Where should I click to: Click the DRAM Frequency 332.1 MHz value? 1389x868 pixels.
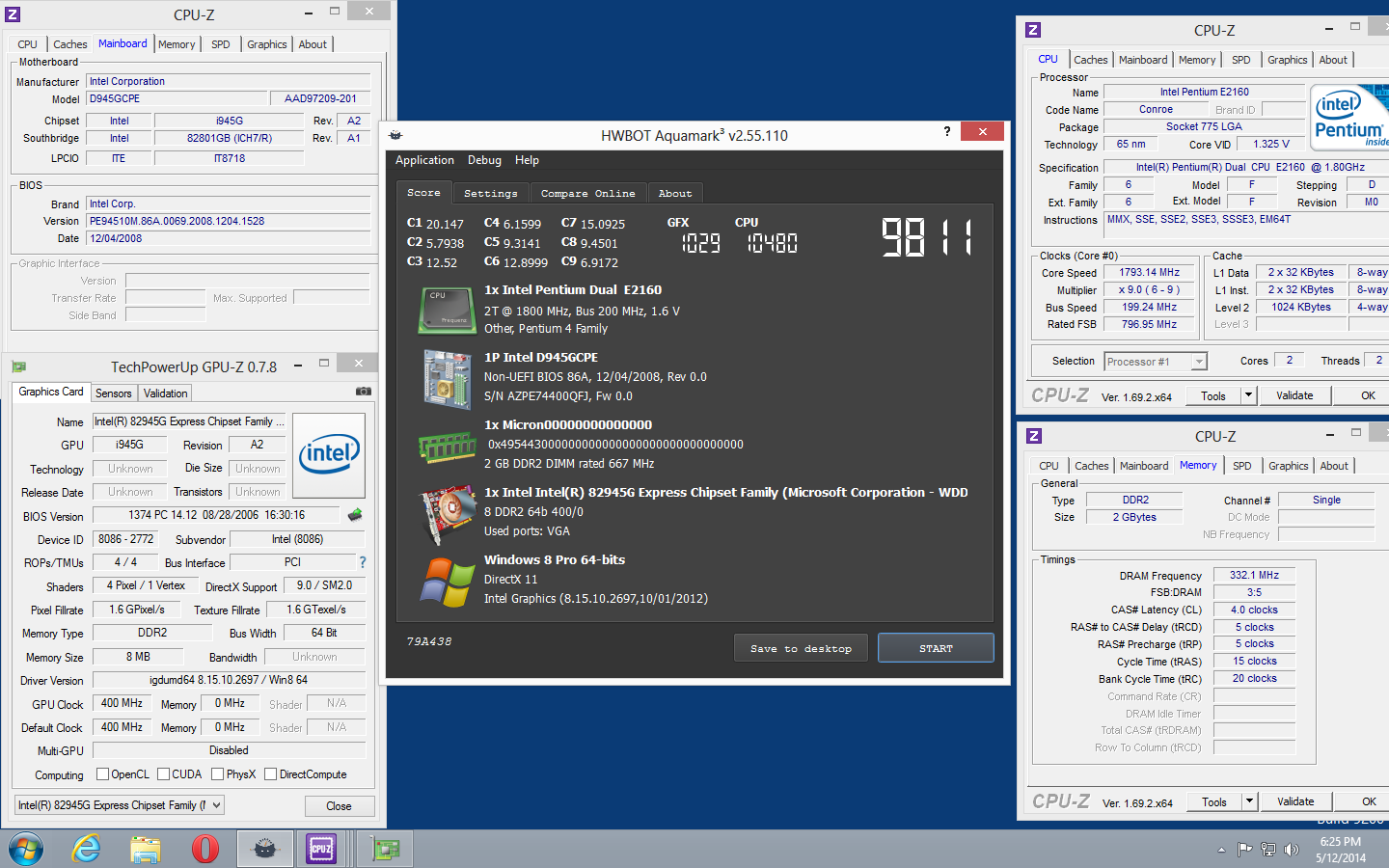click(1254, 575)
